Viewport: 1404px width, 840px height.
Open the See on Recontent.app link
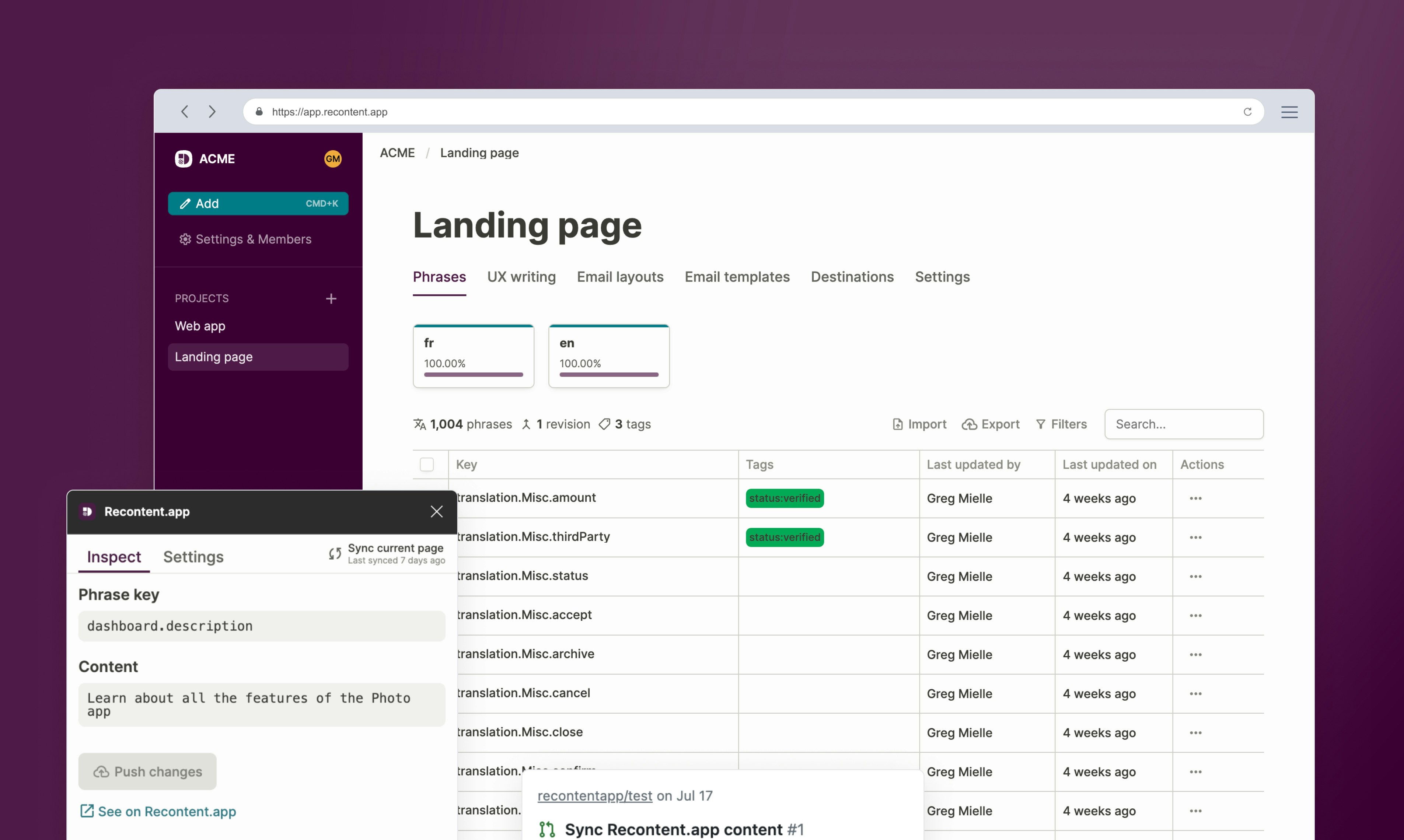(x=158, y=811)
